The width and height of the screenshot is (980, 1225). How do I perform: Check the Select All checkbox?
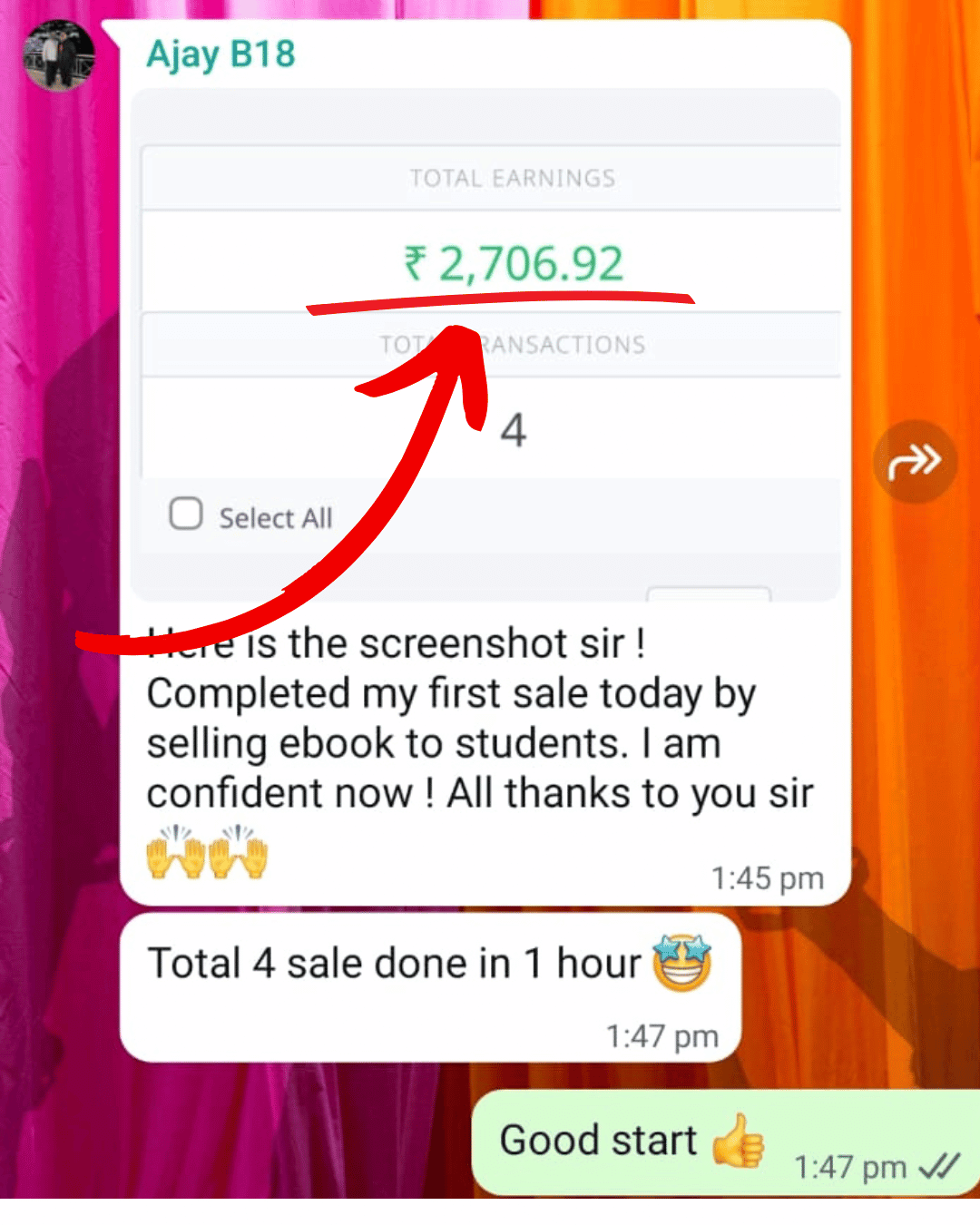click(x=186, y=514)
